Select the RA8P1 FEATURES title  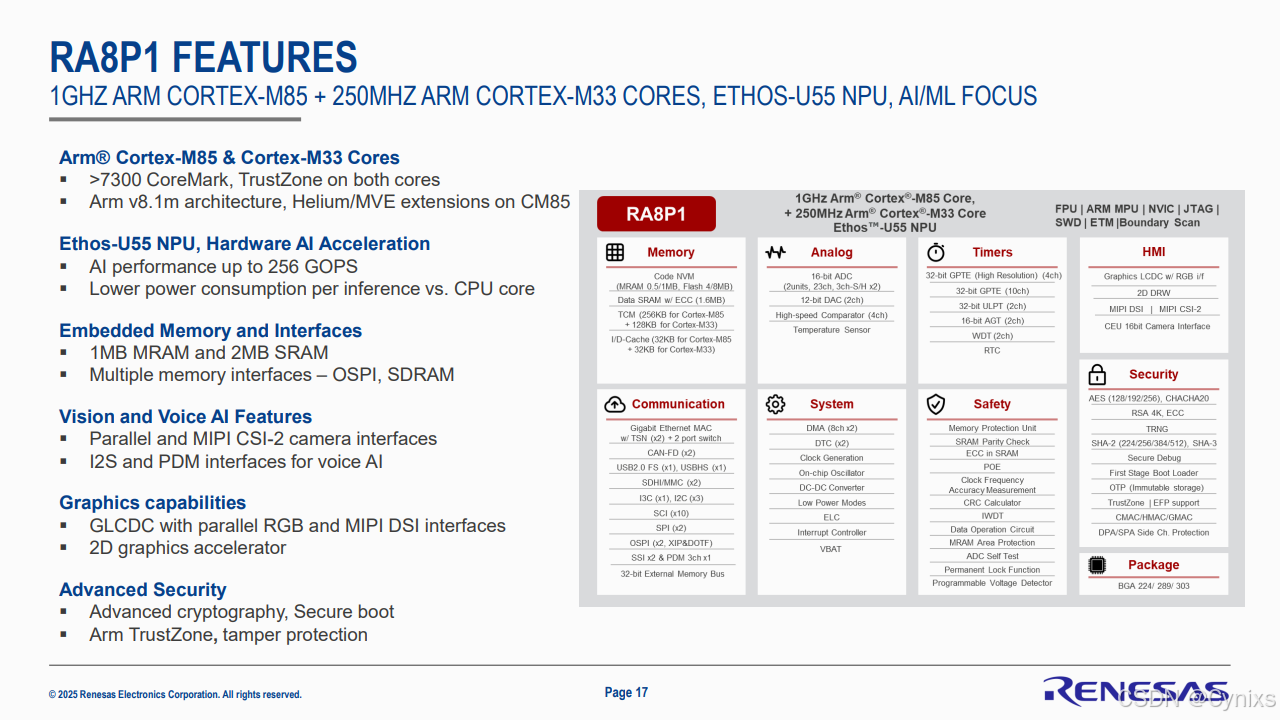pyautogui.click(x=203, y=57)
